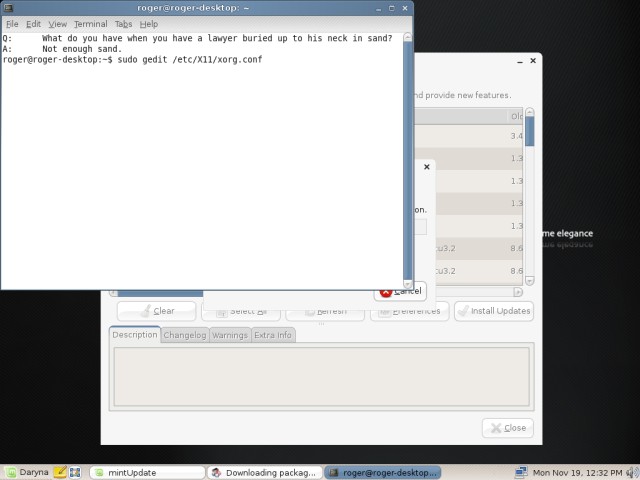
Task: Click inside the empty Description text area
Action: click(x=322, y=376)
